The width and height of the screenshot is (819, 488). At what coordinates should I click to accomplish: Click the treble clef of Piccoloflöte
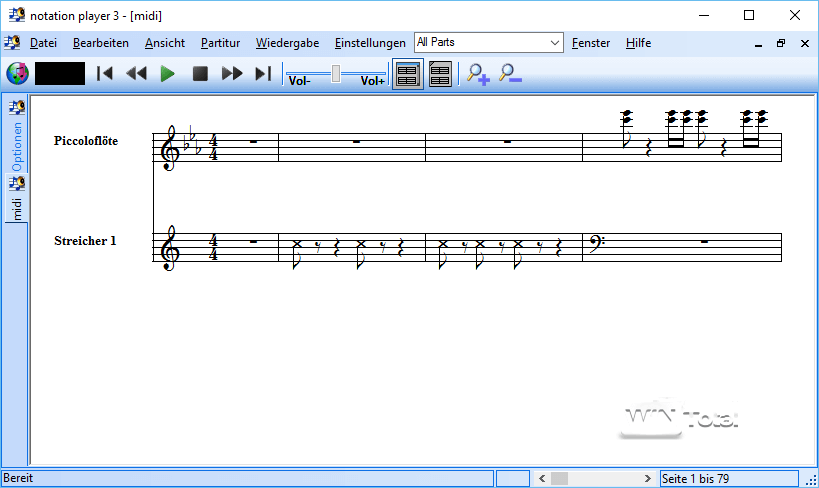(170, 148)
